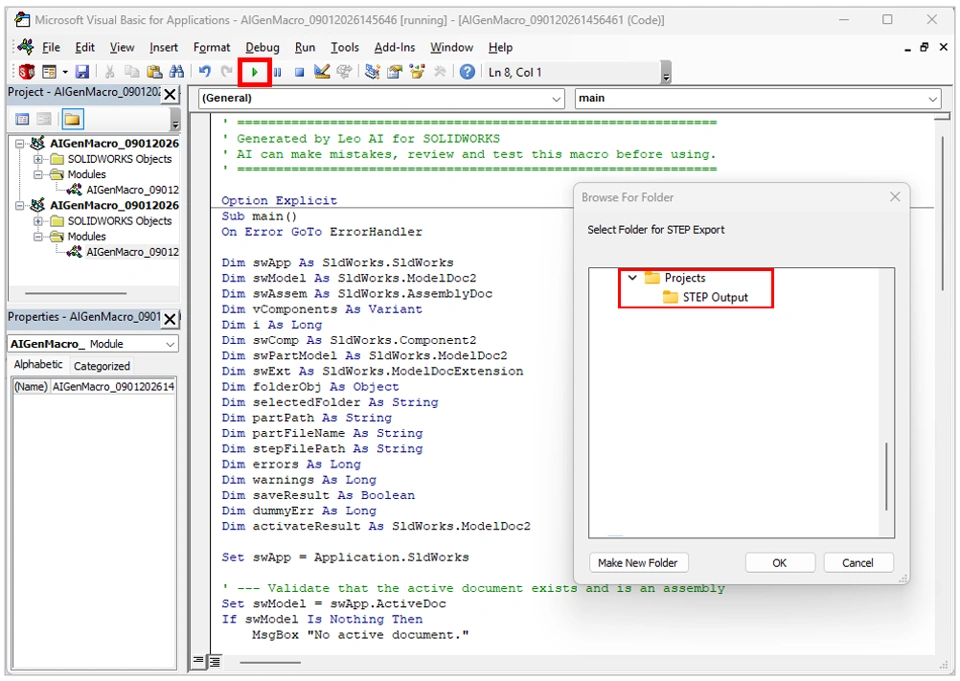
Task: Open the Help menu
Action: point(500,47)
